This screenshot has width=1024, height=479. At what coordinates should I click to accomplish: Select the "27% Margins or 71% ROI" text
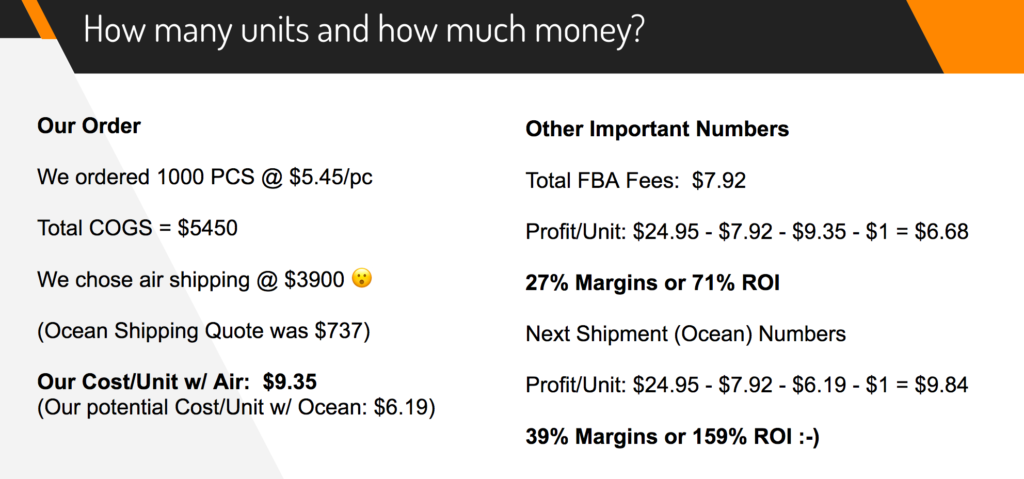[x=654, y=283]
